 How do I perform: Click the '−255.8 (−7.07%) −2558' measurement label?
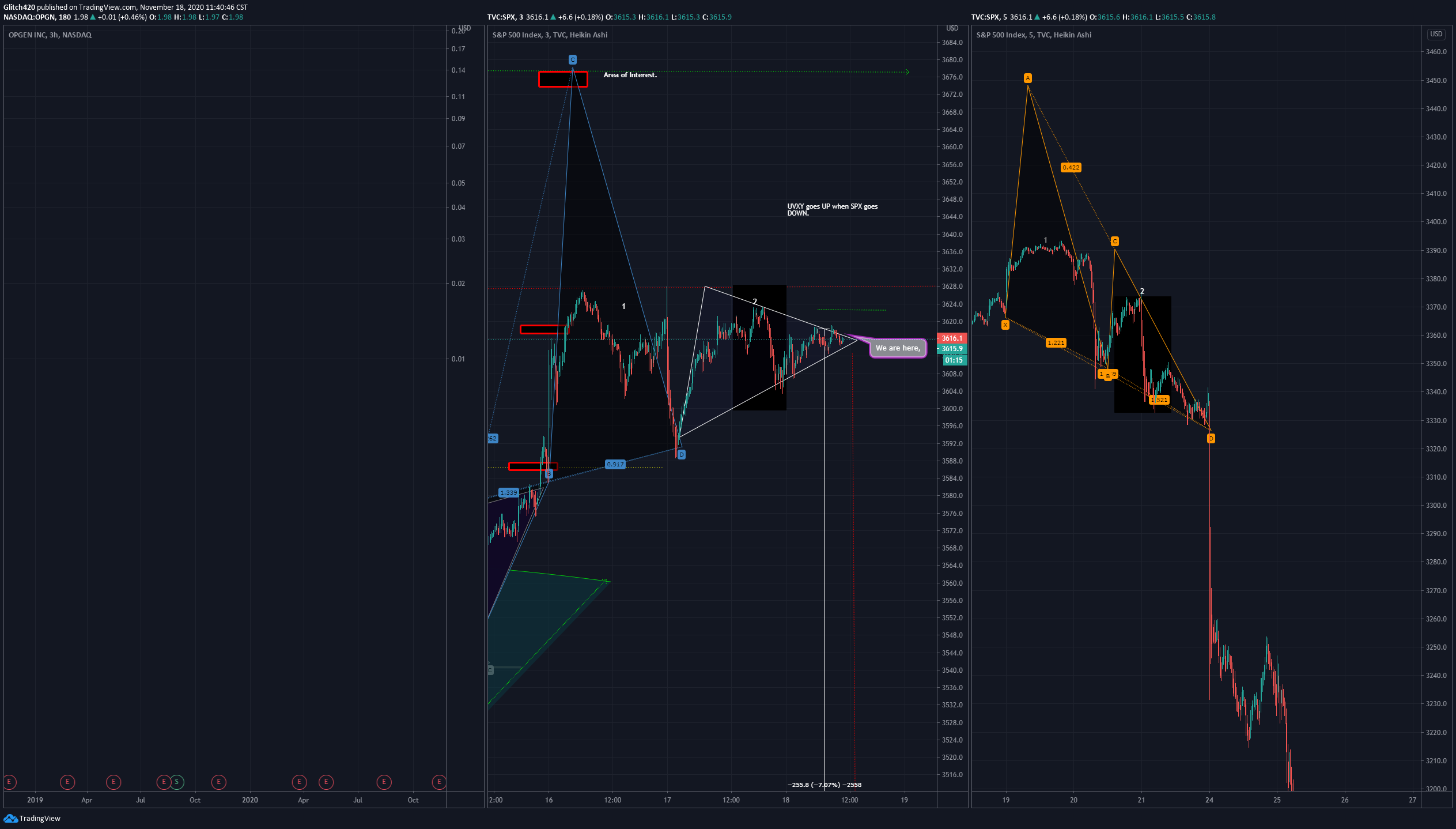click(x=825, y=785)
